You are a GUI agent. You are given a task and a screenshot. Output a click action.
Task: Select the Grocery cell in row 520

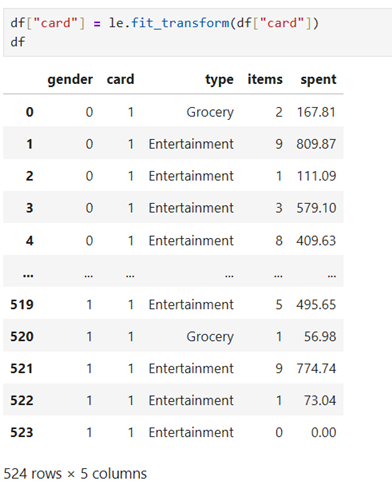pyautogui.click(x=210, y=337)
